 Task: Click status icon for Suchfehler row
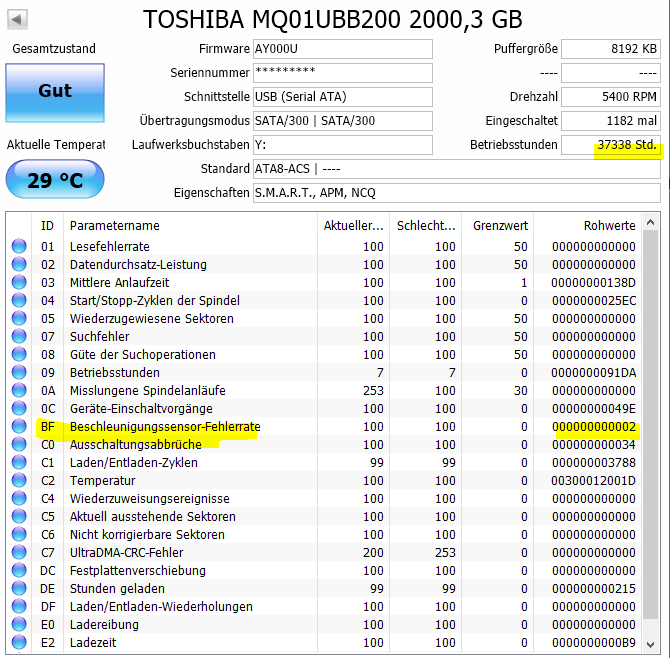tap(19, 336)
